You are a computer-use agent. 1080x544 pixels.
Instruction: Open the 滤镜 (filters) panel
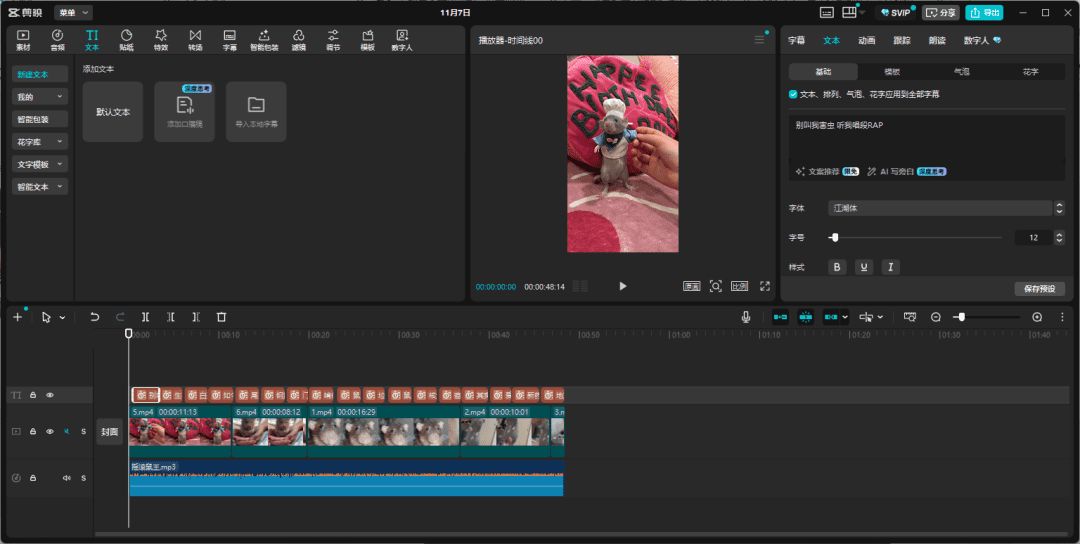298,40
